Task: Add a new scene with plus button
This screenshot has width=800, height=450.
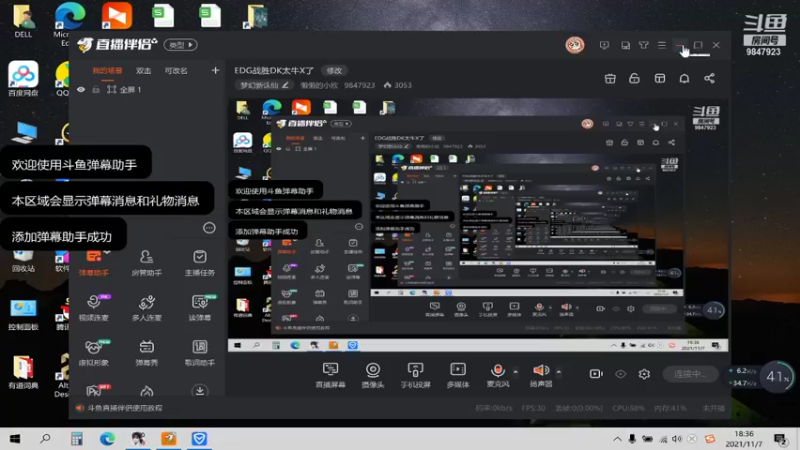Action: 215,70
